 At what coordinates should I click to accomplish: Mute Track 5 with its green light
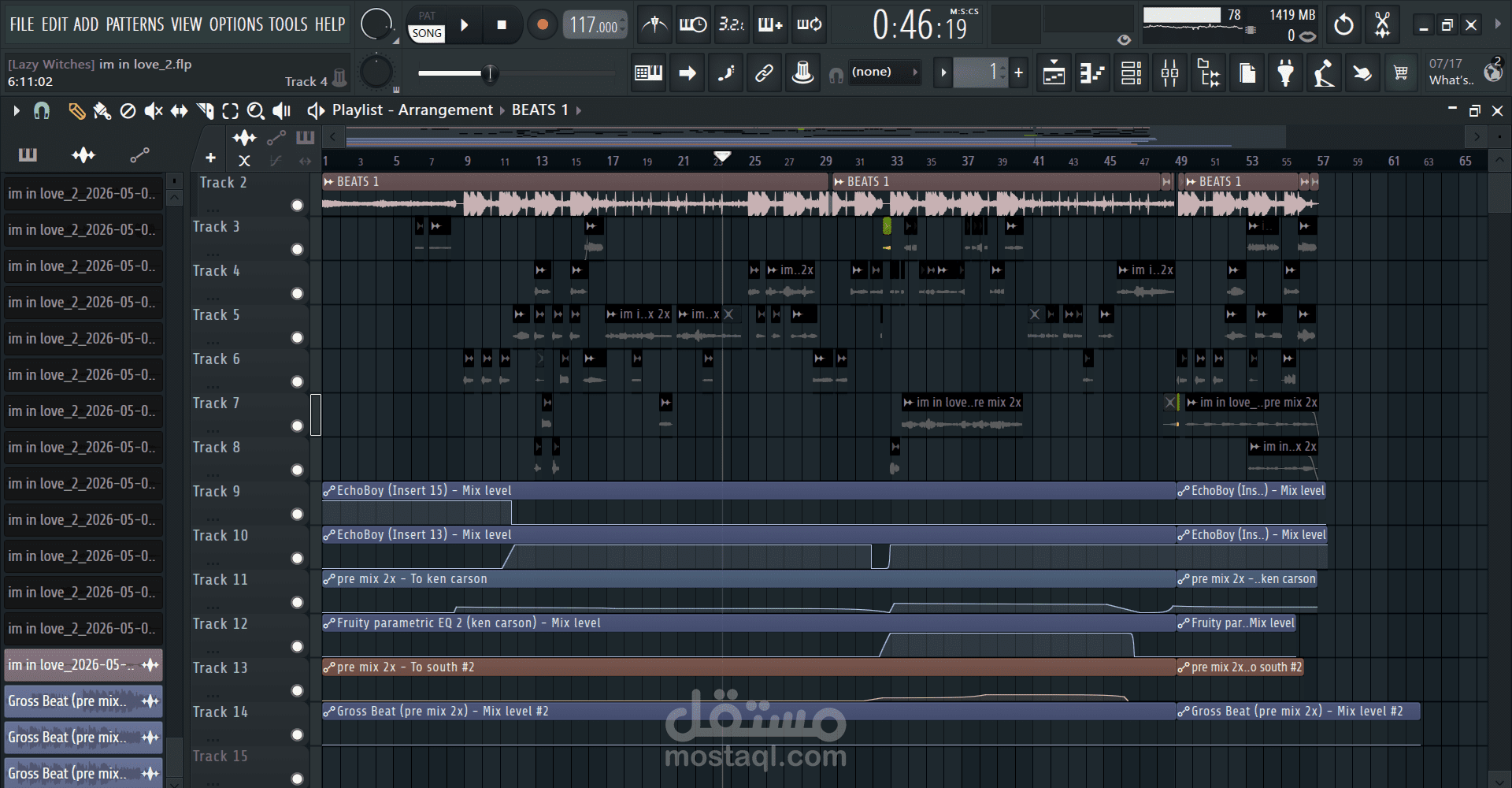297,338
